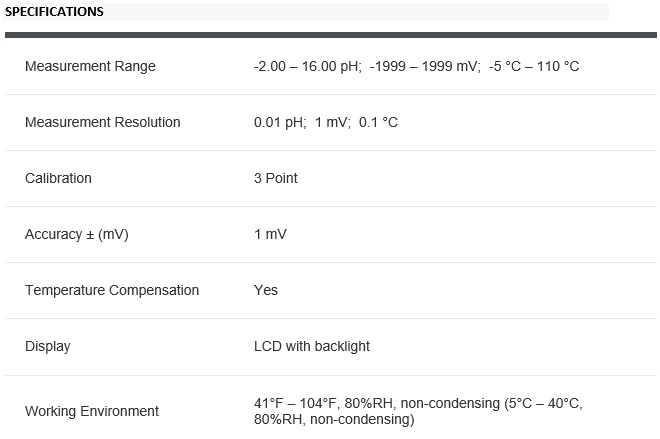Click the Accuracy ± (mV) label
This screenshot has width=660, height=439.
click(x=77, y=234)
